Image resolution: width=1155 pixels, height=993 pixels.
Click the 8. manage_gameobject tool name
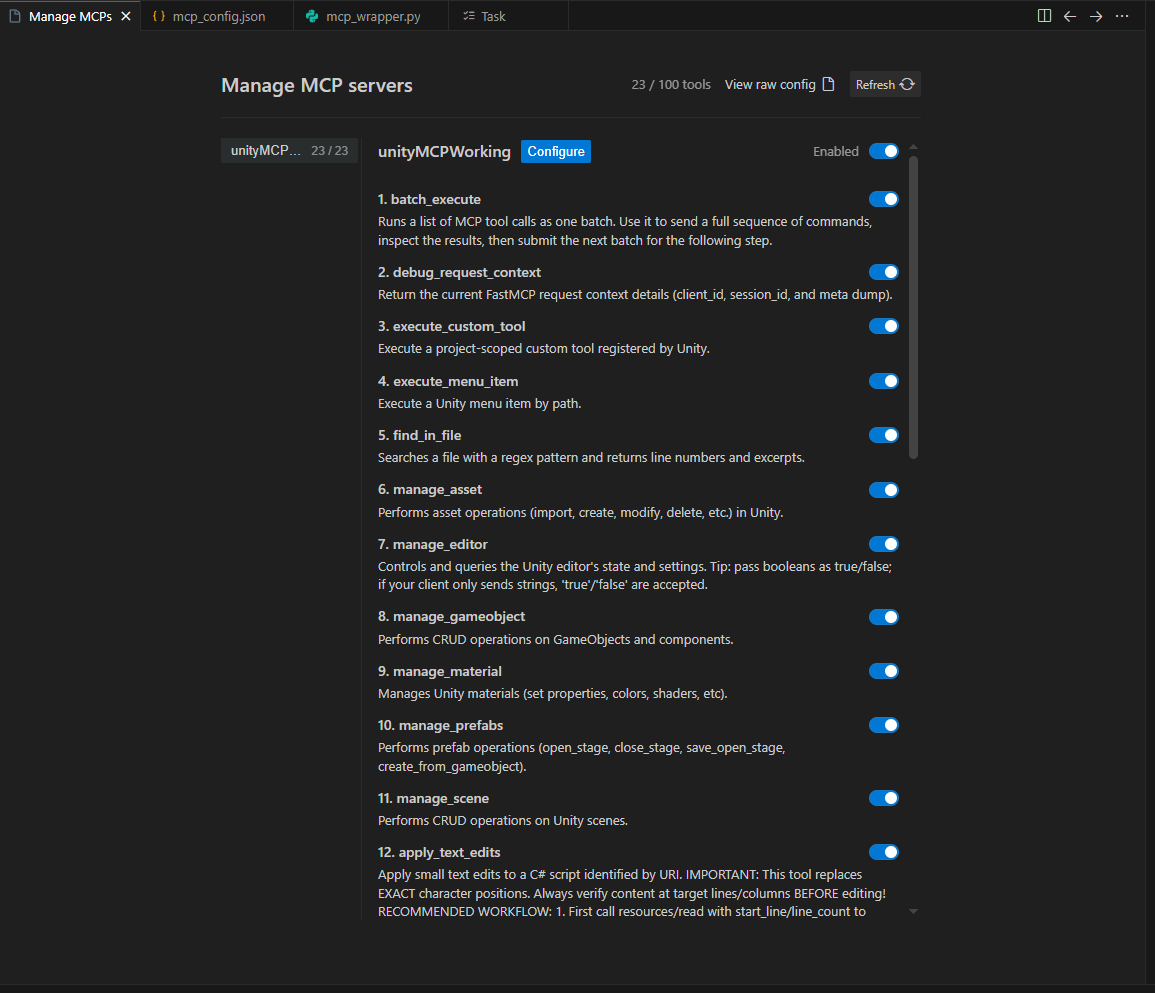coord(452,617)
